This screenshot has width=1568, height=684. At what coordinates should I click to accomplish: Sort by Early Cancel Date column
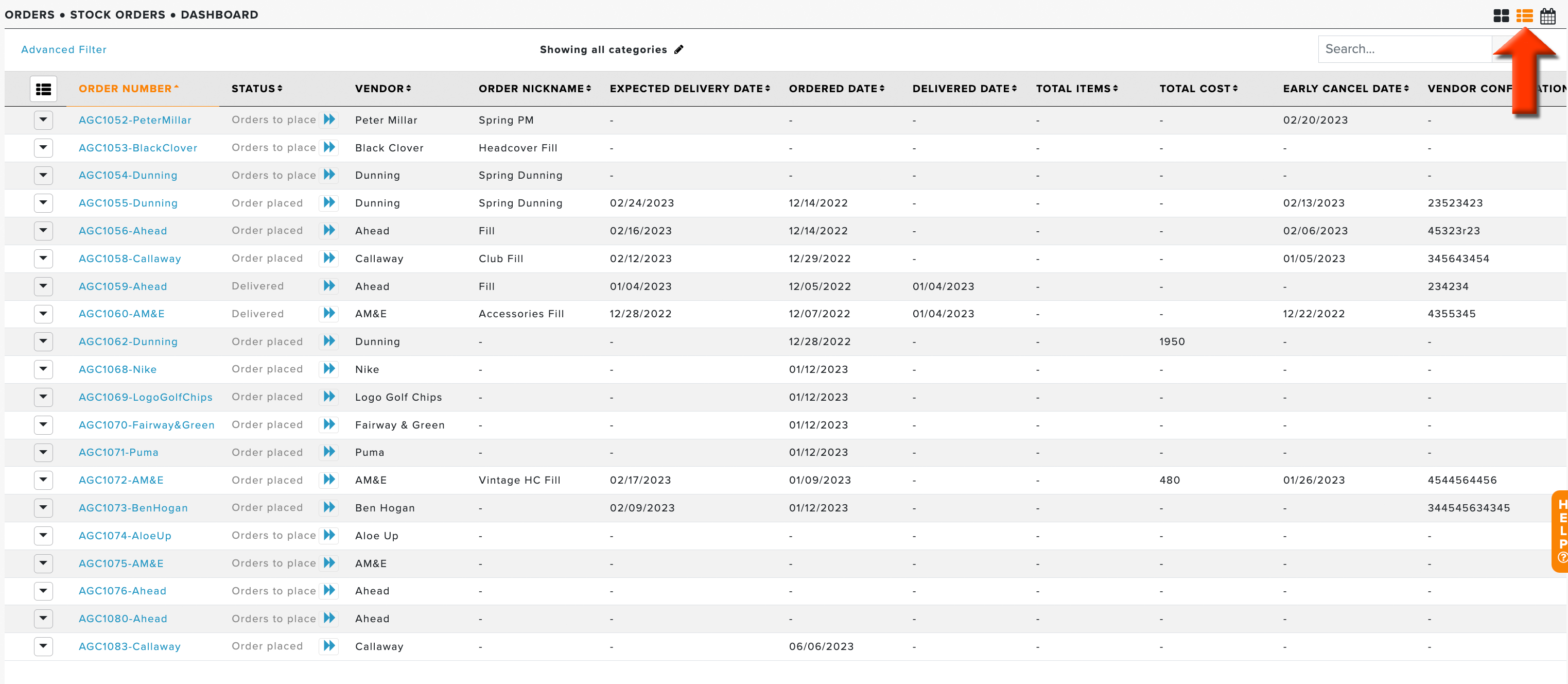tap(1347, 89)
